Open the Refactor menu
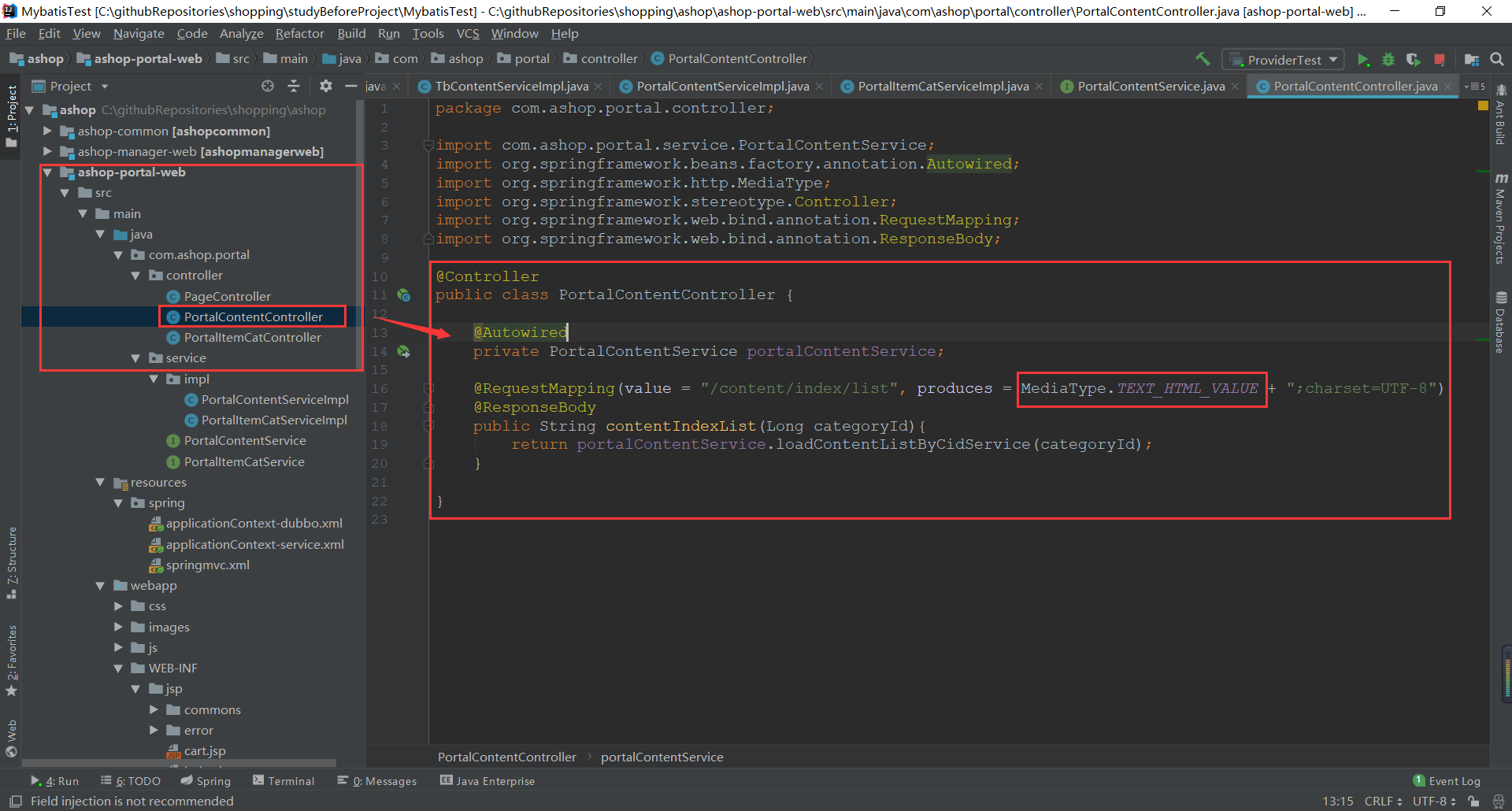 tap(299, 34)
